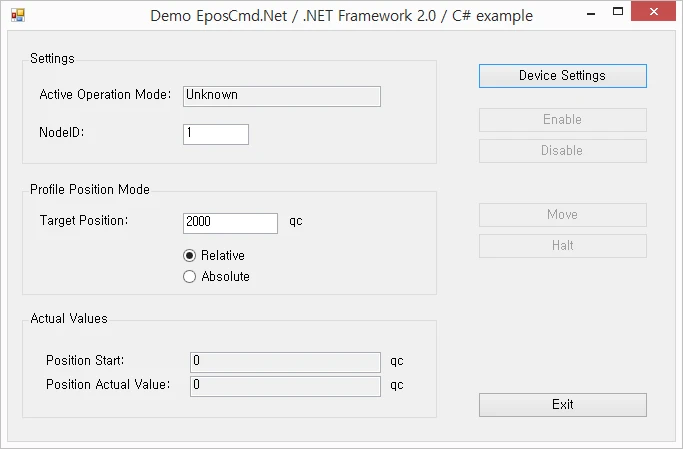This screenshot has width=683, height=449.
Task: Click the Disable button
Action: [x=563, y=151]
